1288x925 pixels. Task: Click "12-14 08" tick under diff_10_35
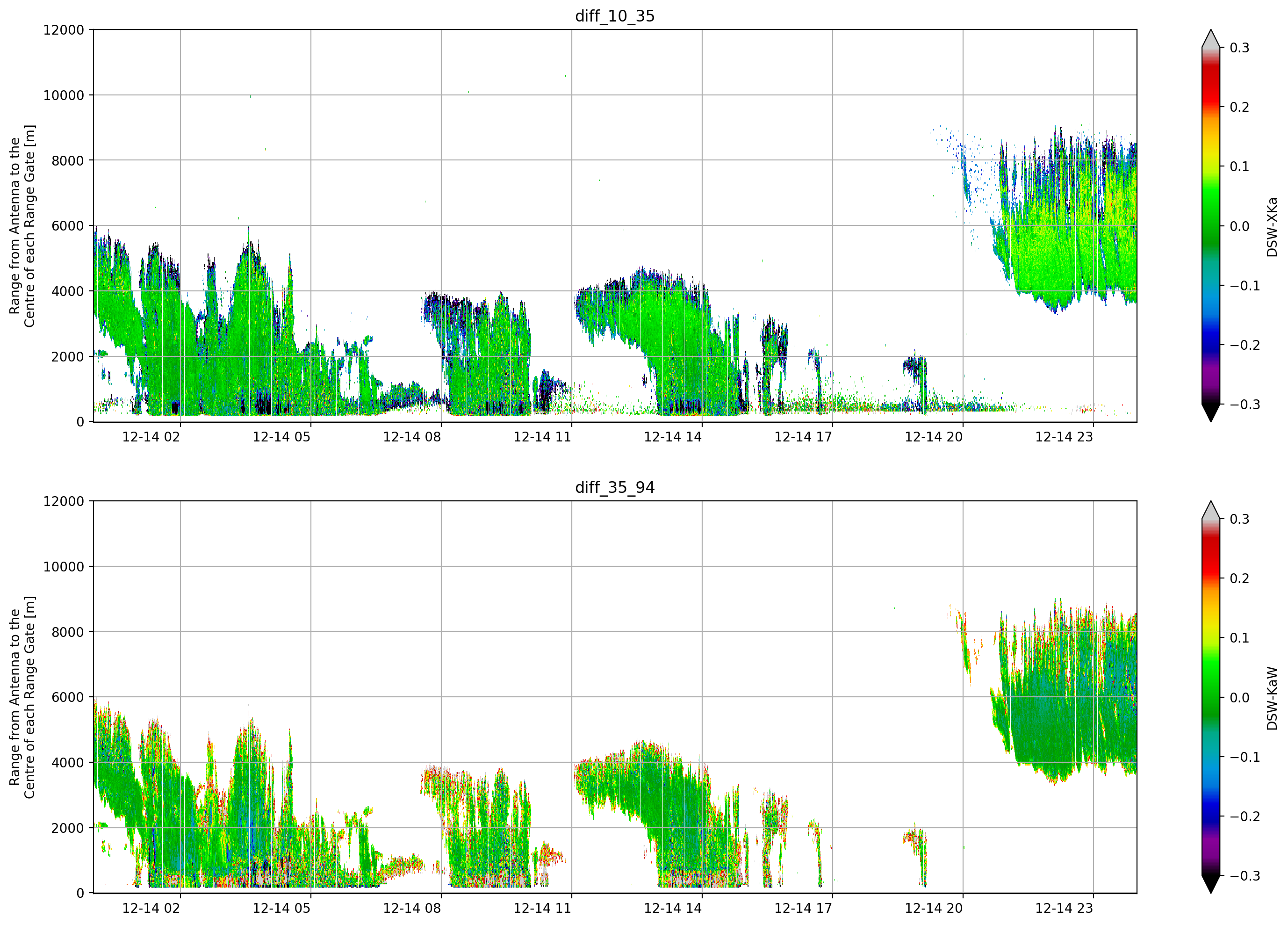point(412,437)
